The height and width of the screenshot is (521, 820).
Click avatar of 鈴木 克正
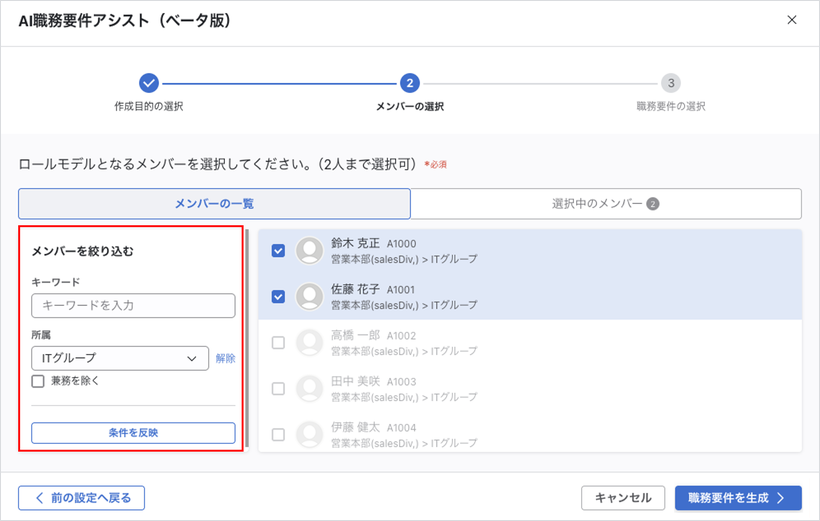pos(310,251)
